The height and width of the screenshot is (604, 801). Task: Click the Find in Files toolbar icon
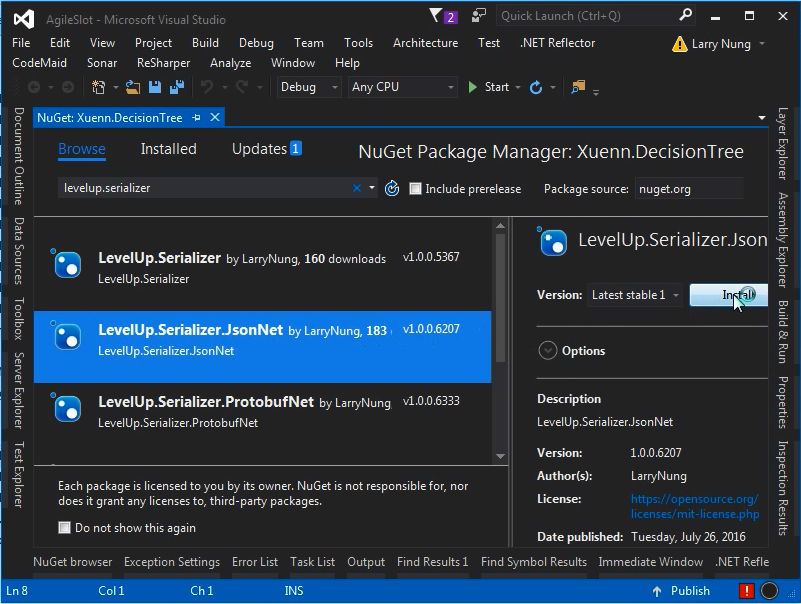pyautogui.click(x=578, y=87)
